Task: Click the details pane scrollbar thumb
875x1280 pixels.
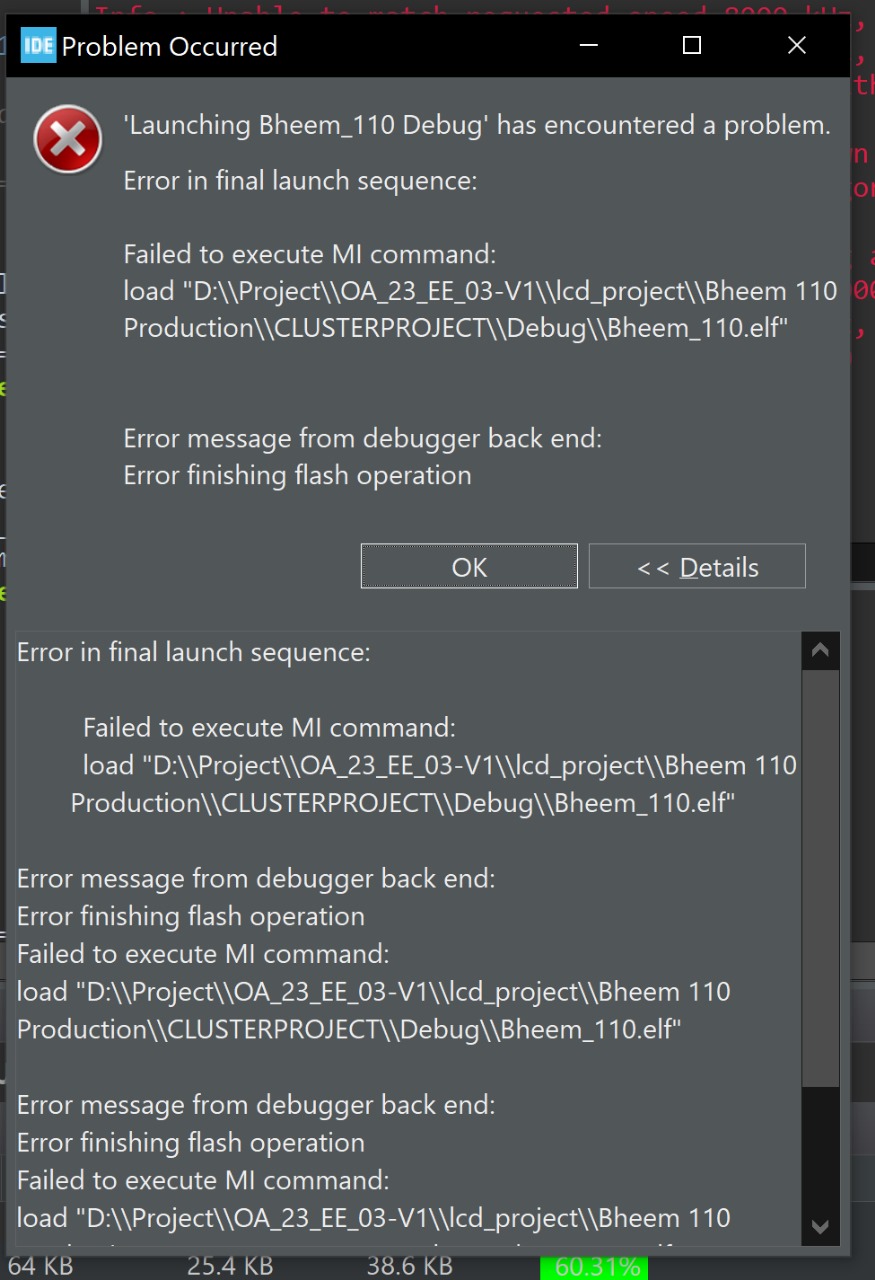Action: click(x=820, y=878)
